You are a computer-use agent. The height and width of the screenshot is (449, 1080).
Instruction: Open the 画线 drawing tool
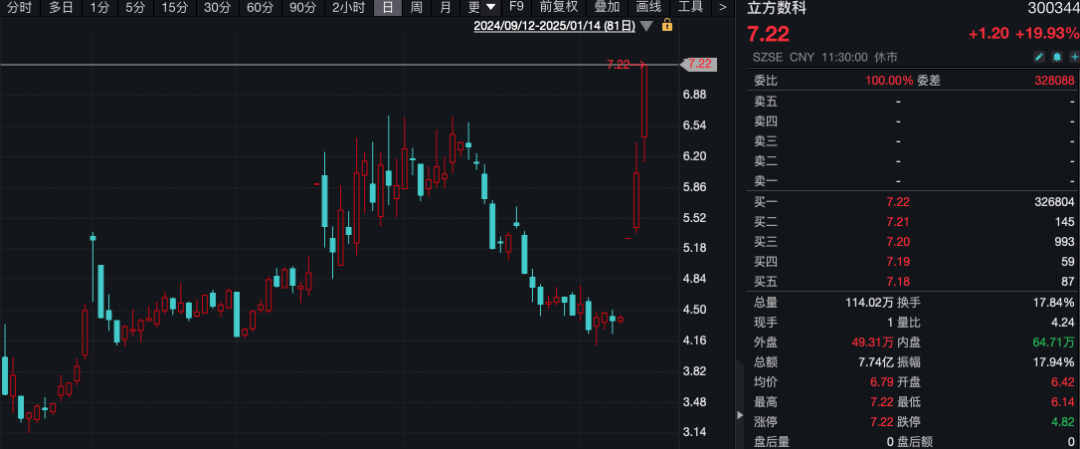click(649, 7)
